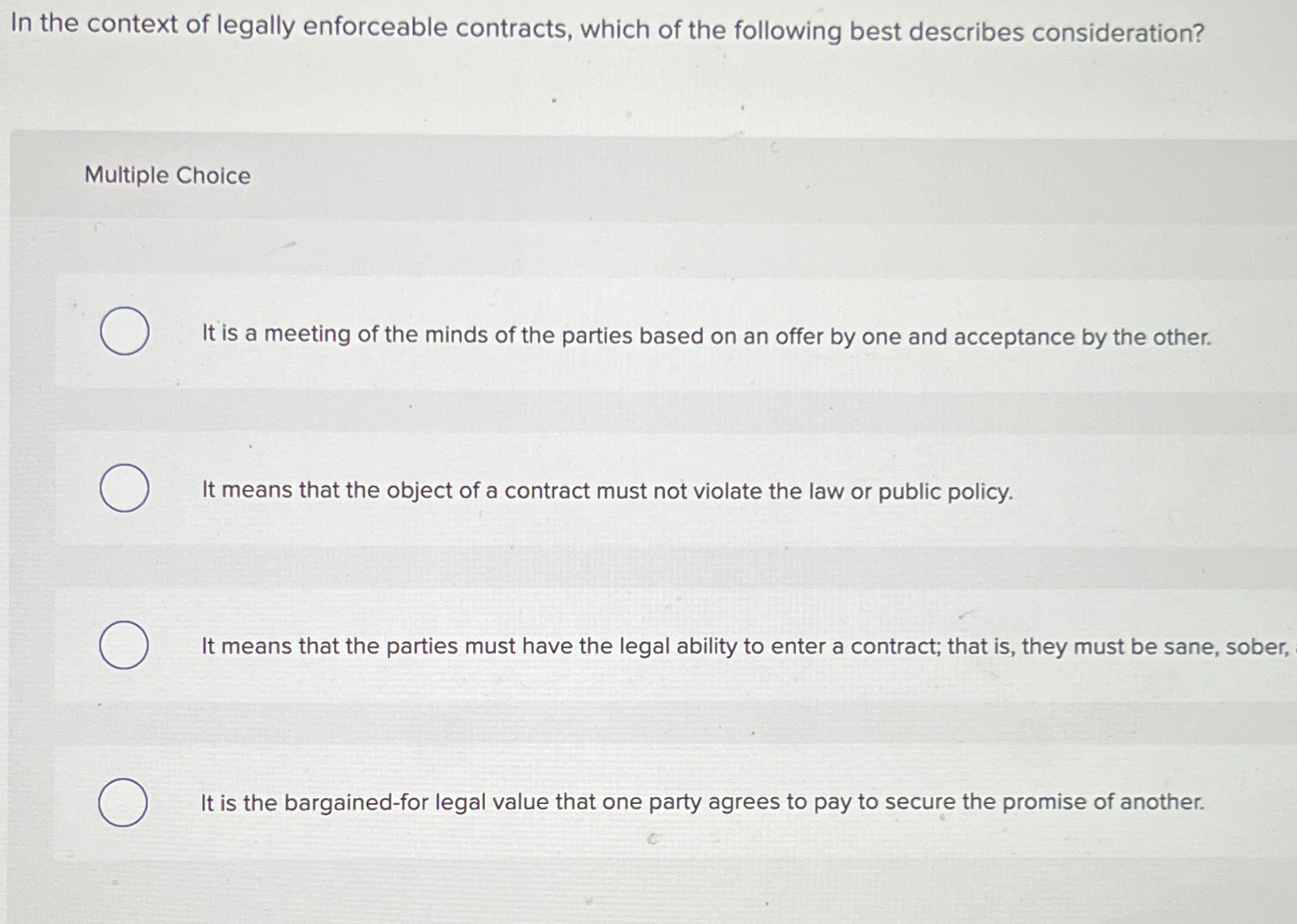Viewport: 1297px width, 924px height.
Task: Select the 'bargained-for legal value' answer option
Action: (703, 802)
